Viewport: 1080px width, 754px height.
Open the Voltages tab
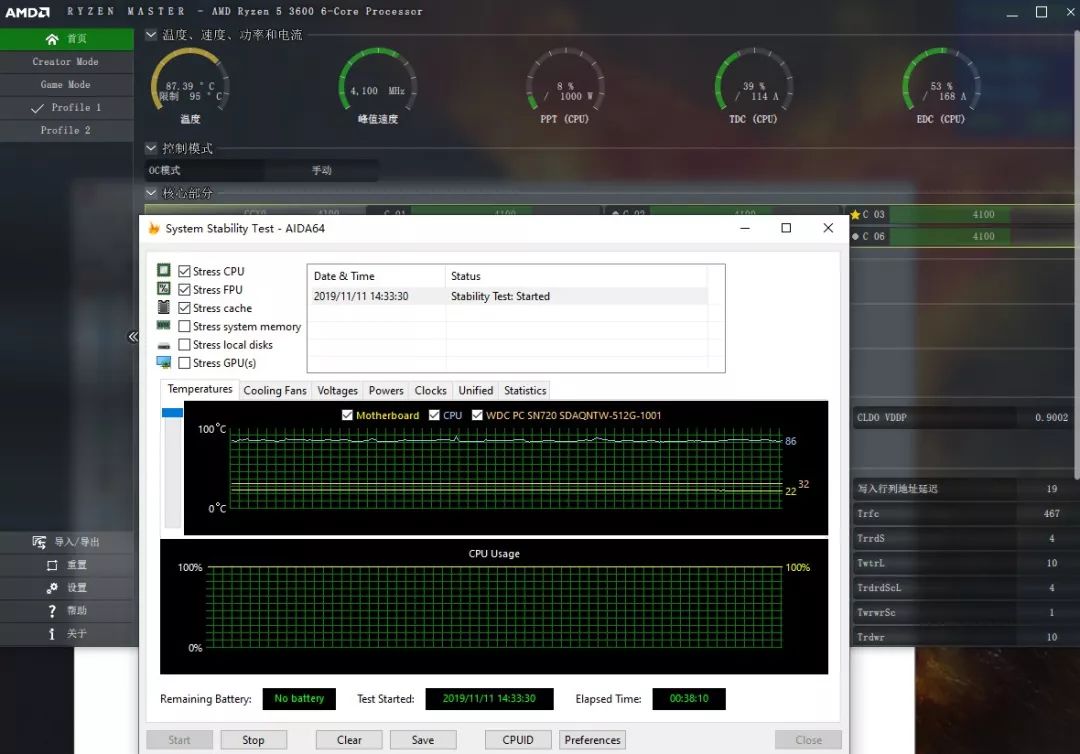point(337,391)
